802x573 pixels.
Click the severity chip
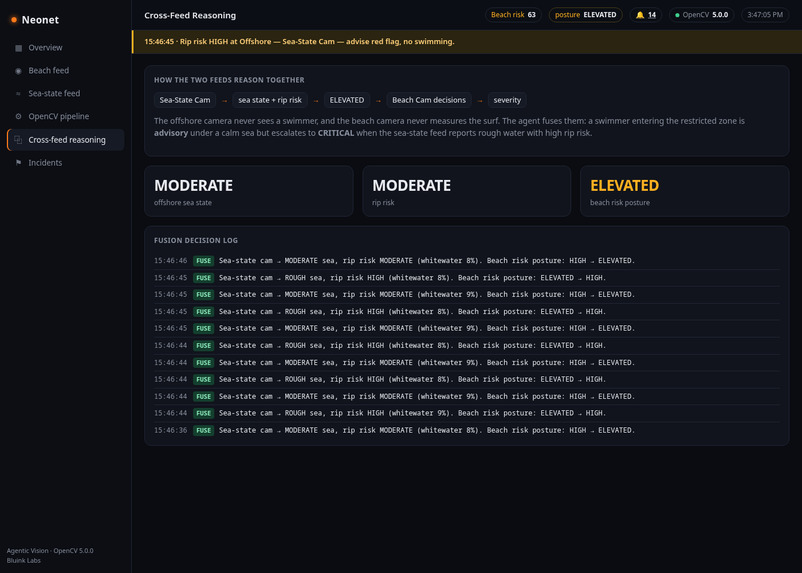point(507,100)
